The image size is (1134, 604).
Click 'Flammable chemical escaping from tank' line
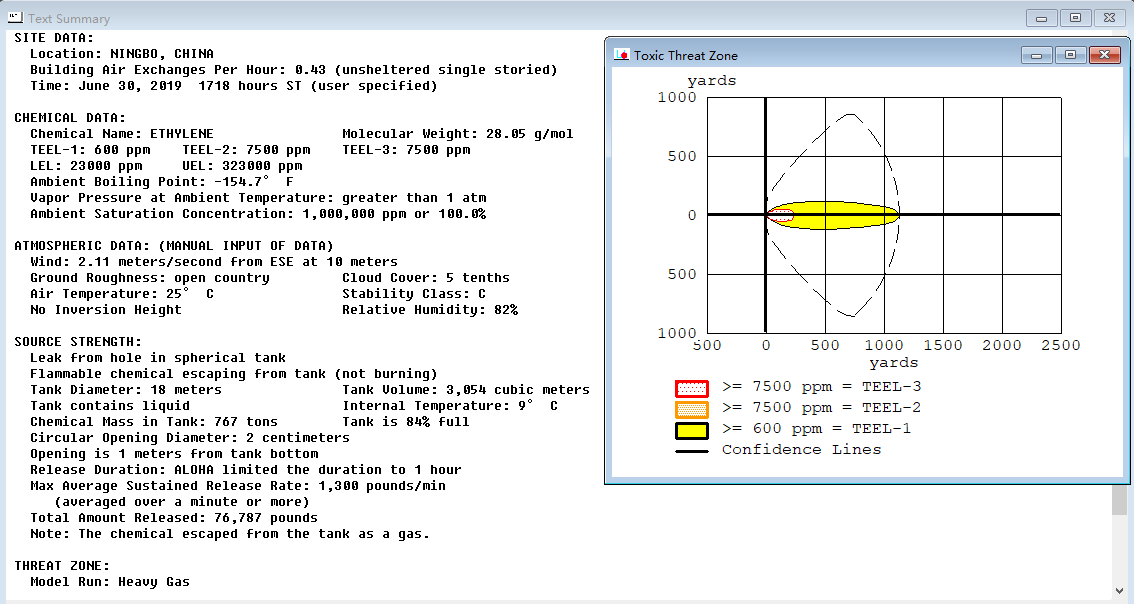coord(234,373)
